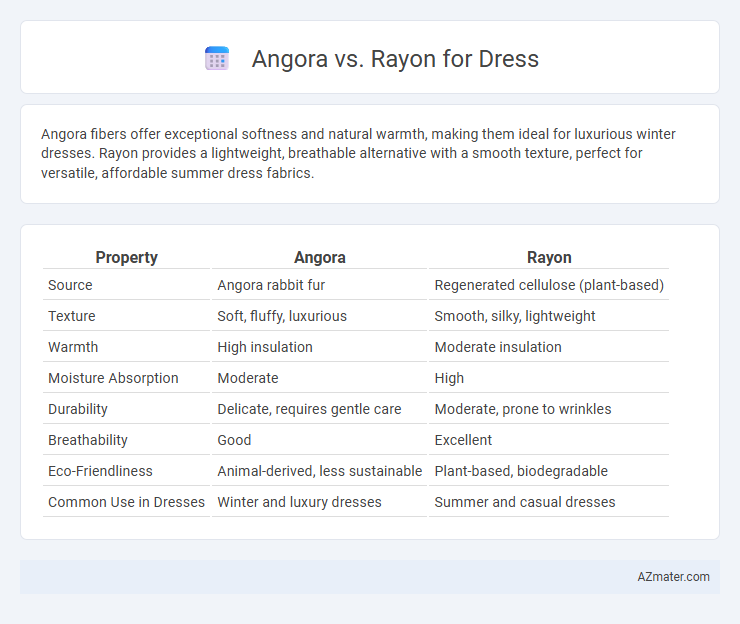Select the 'Texture' row label
740x624 pixels.
tap(72, 316)
